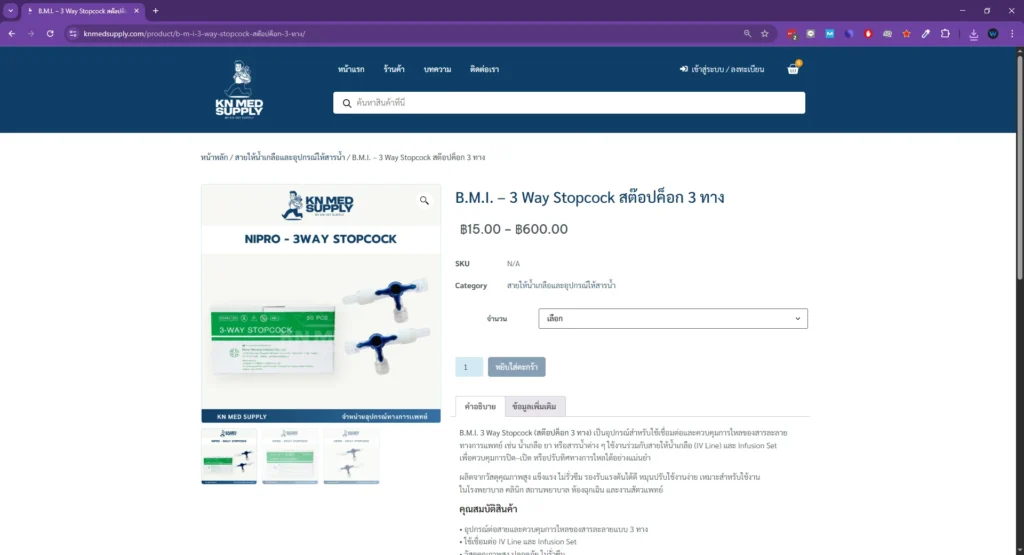Click เข้าสู่ระบบ / ลงทะเบียน login link

[x=722, y=69]
